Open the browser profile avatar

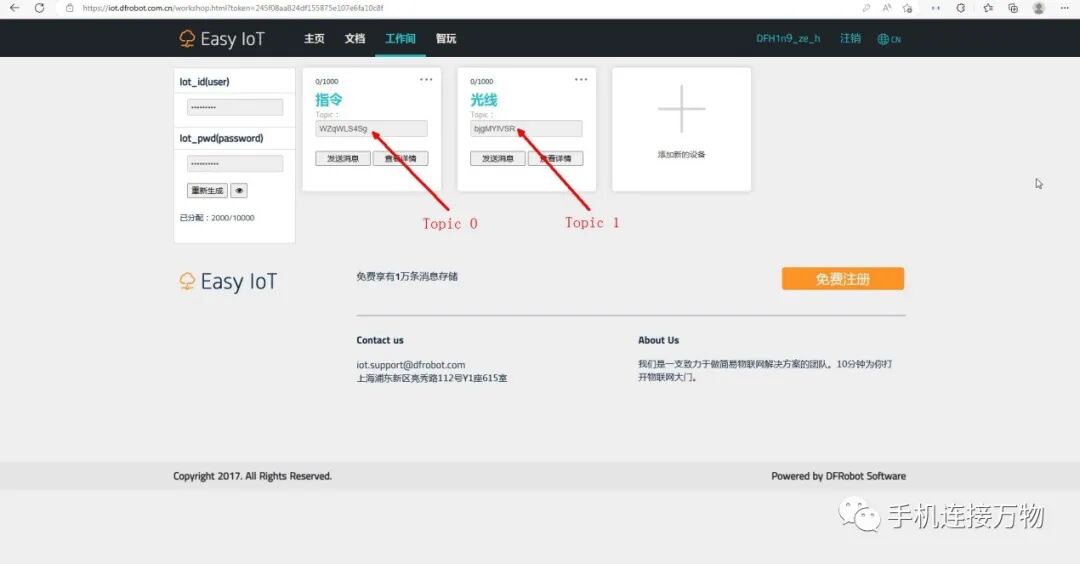pos(1039,8)
